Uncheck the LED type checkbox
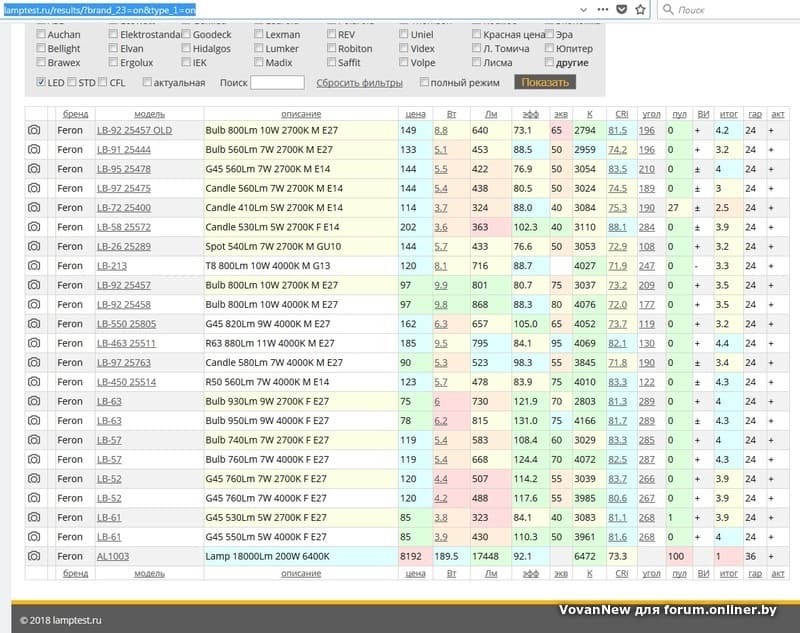 pos(41,83)
